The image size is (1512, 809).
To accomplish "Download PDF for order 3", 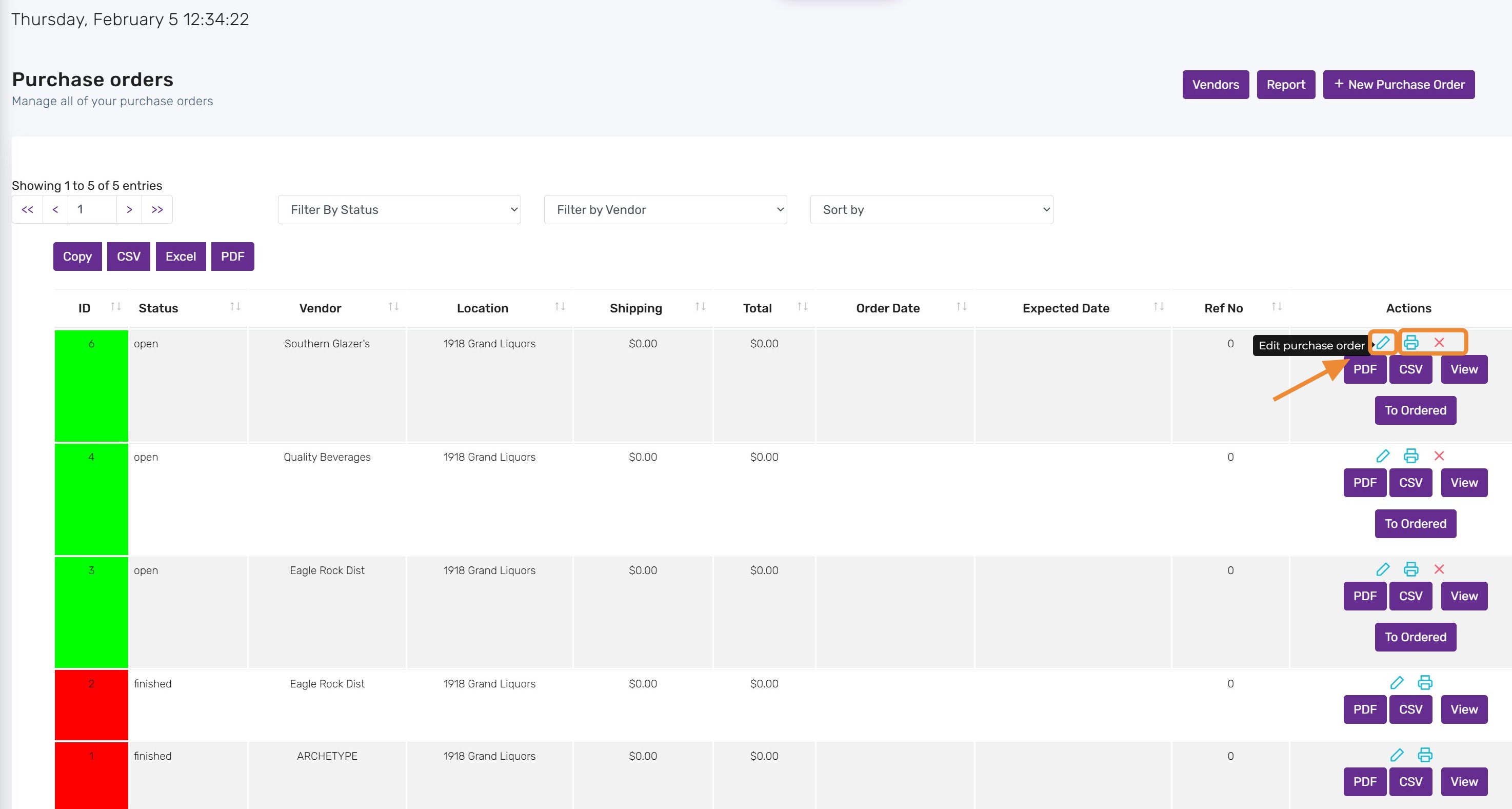I will (1365, 596).
